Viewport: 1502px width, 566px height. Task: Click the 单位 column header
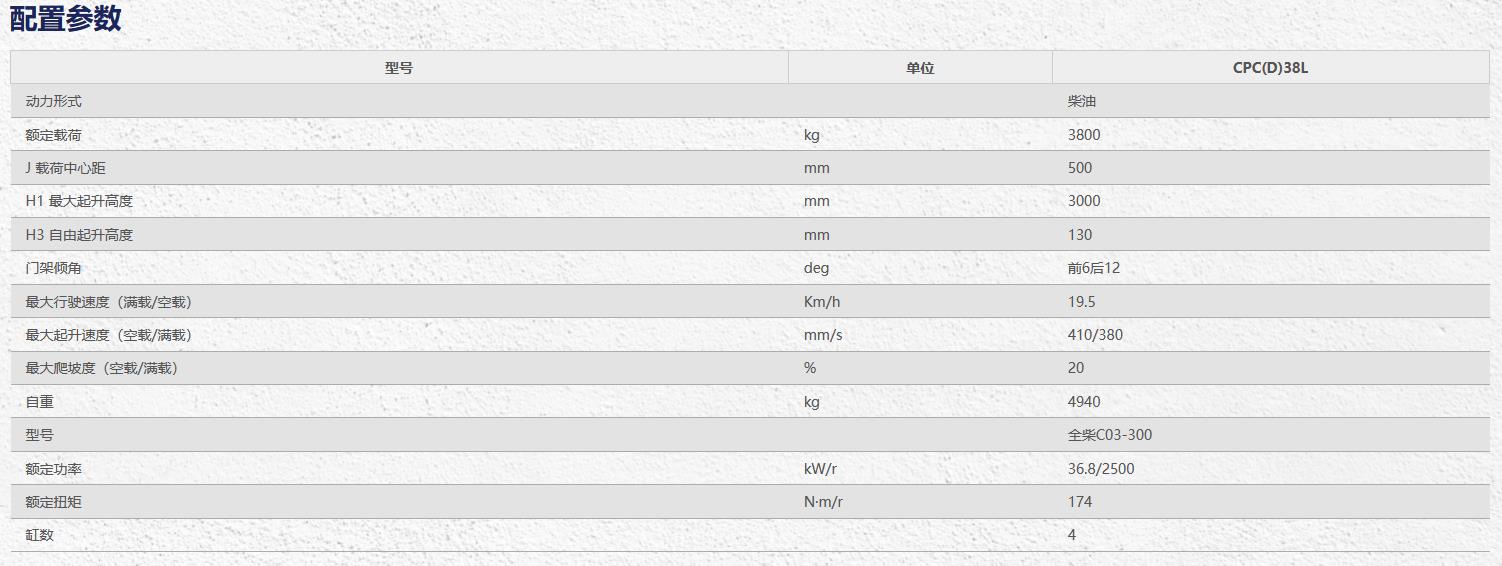920,68
